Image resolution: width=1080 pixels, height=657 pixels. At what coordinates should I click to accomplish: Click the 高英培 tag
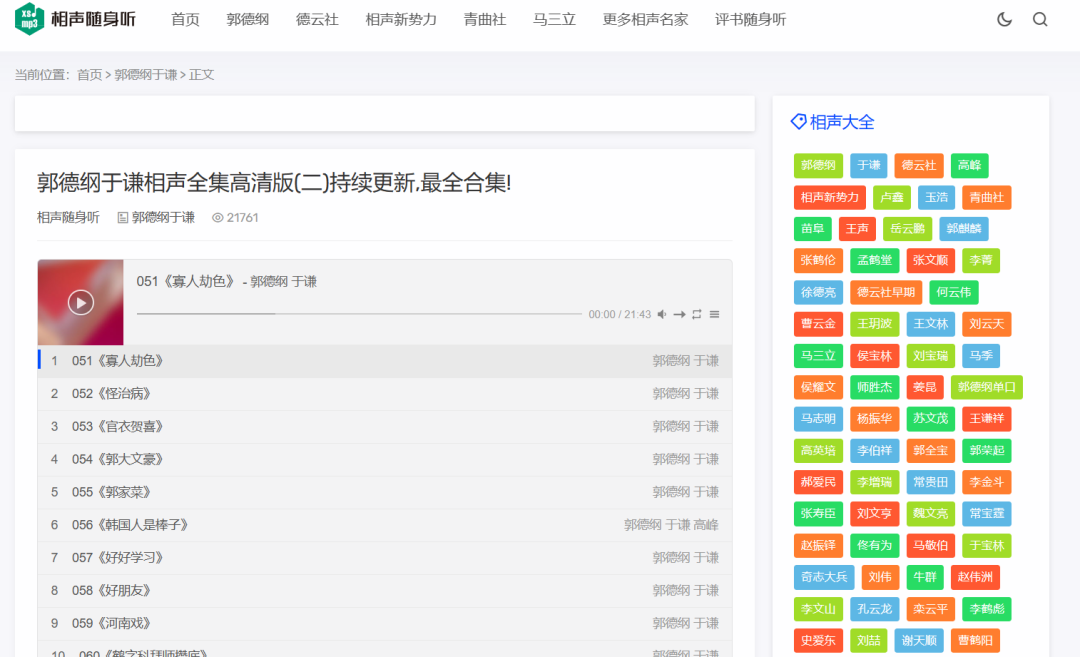click(x=818, y=451)
